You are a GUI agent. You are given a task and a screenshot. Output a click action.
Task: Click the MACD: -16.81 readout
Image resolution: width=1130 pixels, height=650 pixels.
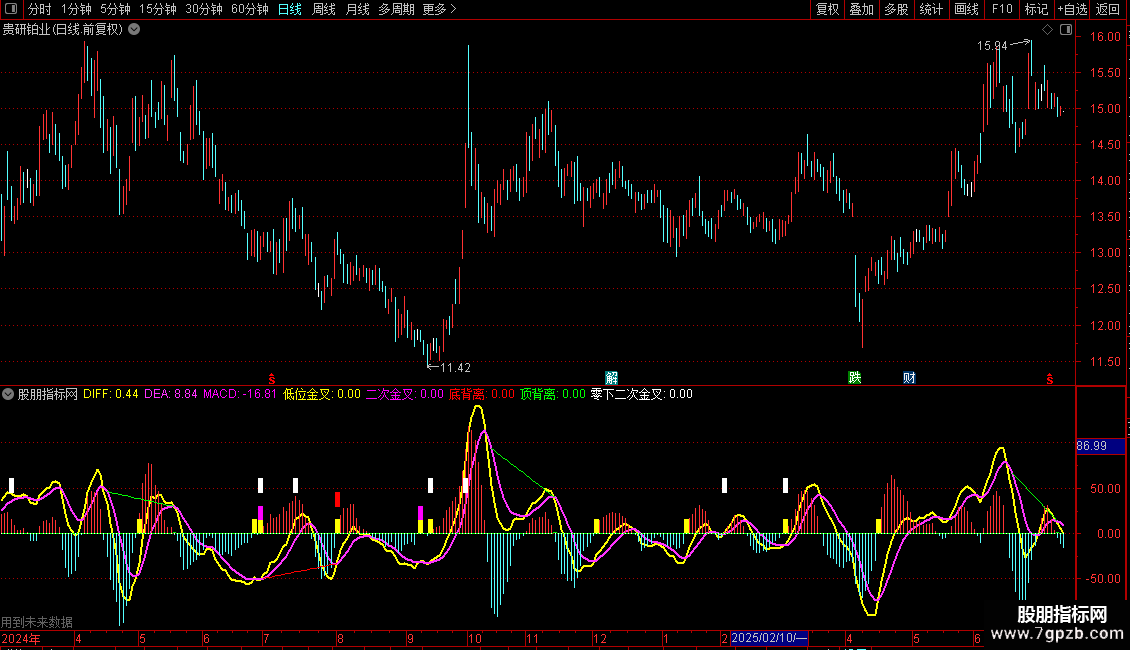click(239, 394)
